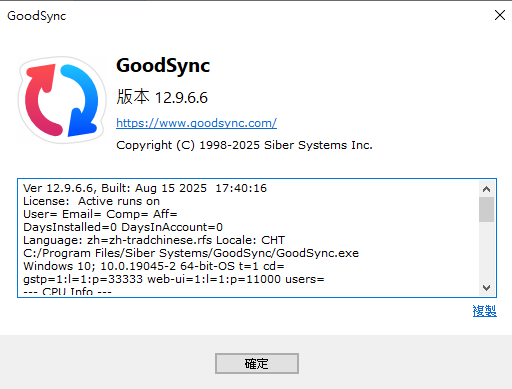Click the Language: zh-tradchinese.rfs line

(x=154, y=240)
